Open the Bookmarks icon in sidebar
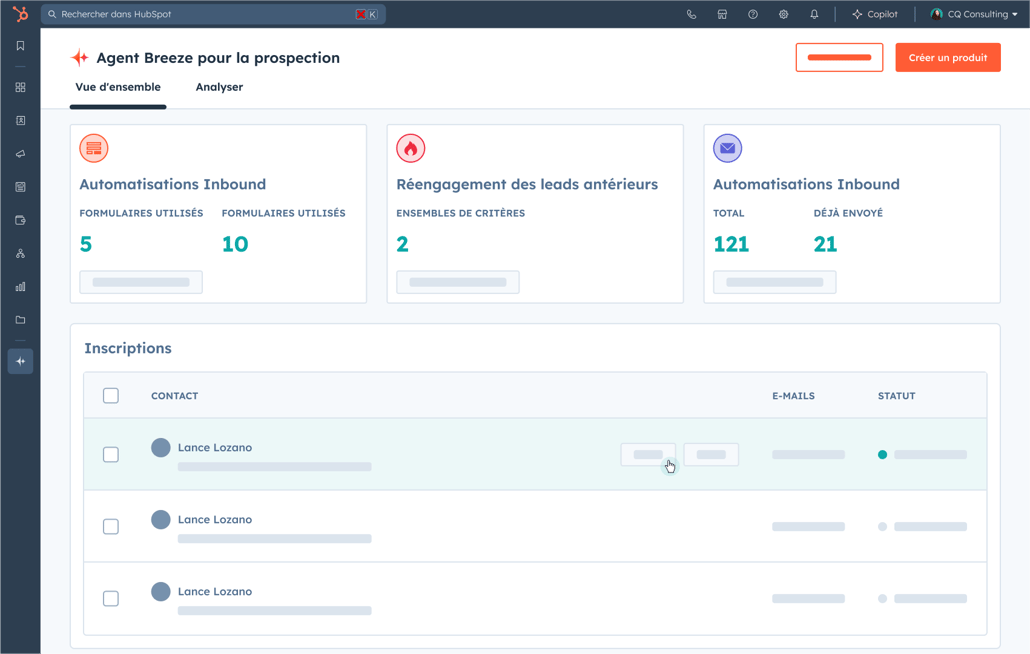 [20, 46]
